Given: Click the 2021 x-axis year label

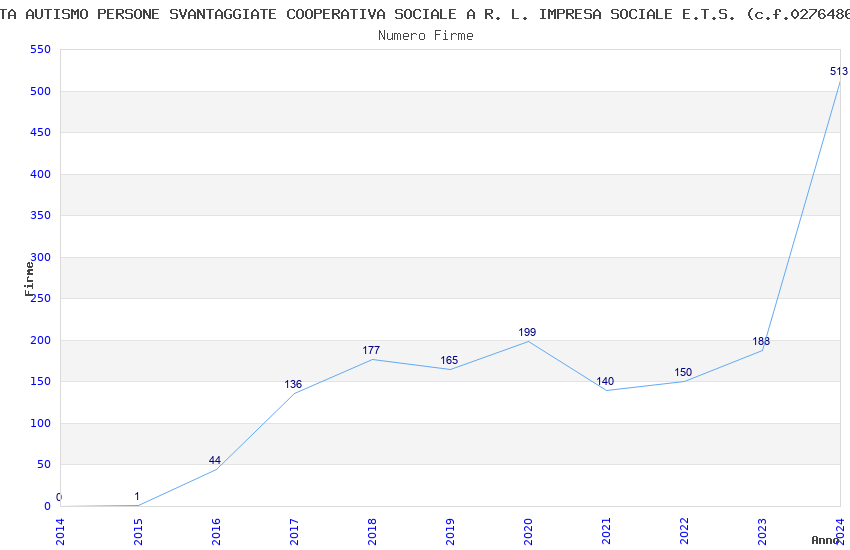Looking at the screenshot, I should (606, 532).
